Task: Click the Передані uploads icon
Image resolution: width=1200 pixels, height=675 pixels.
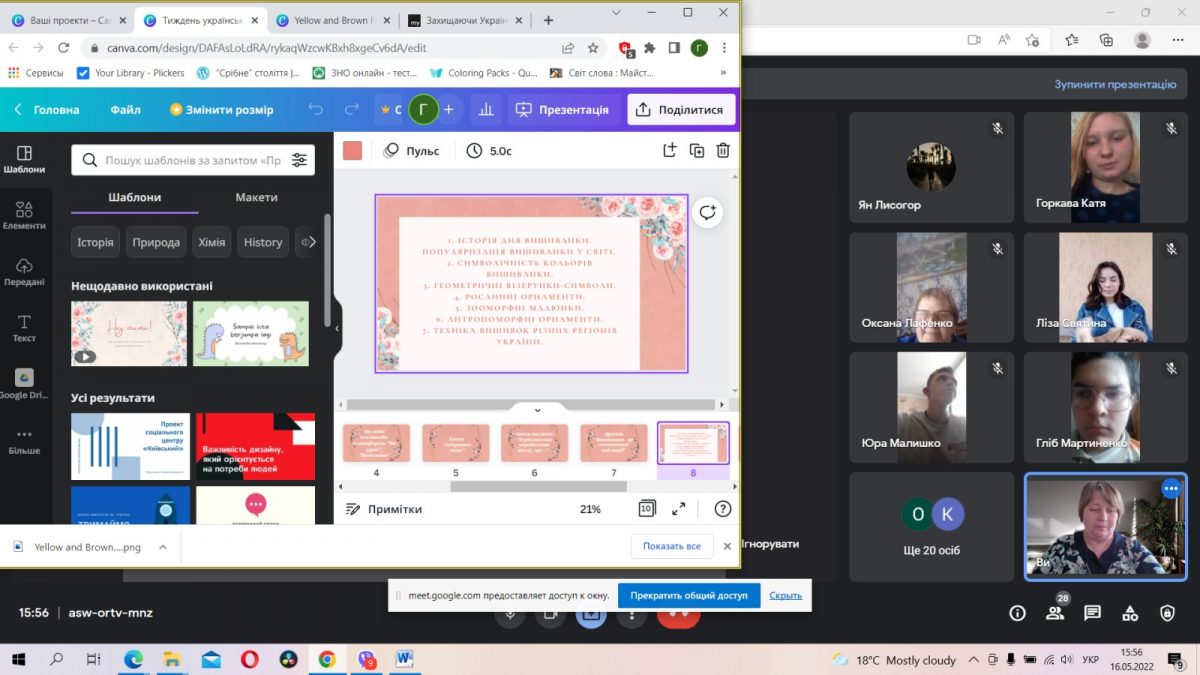Action: 24,272
